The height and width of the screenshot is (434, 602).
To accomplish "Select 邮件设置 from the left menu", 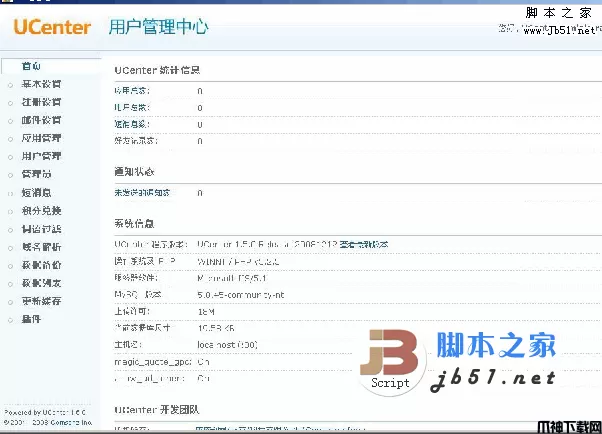I will coord(41,120).
